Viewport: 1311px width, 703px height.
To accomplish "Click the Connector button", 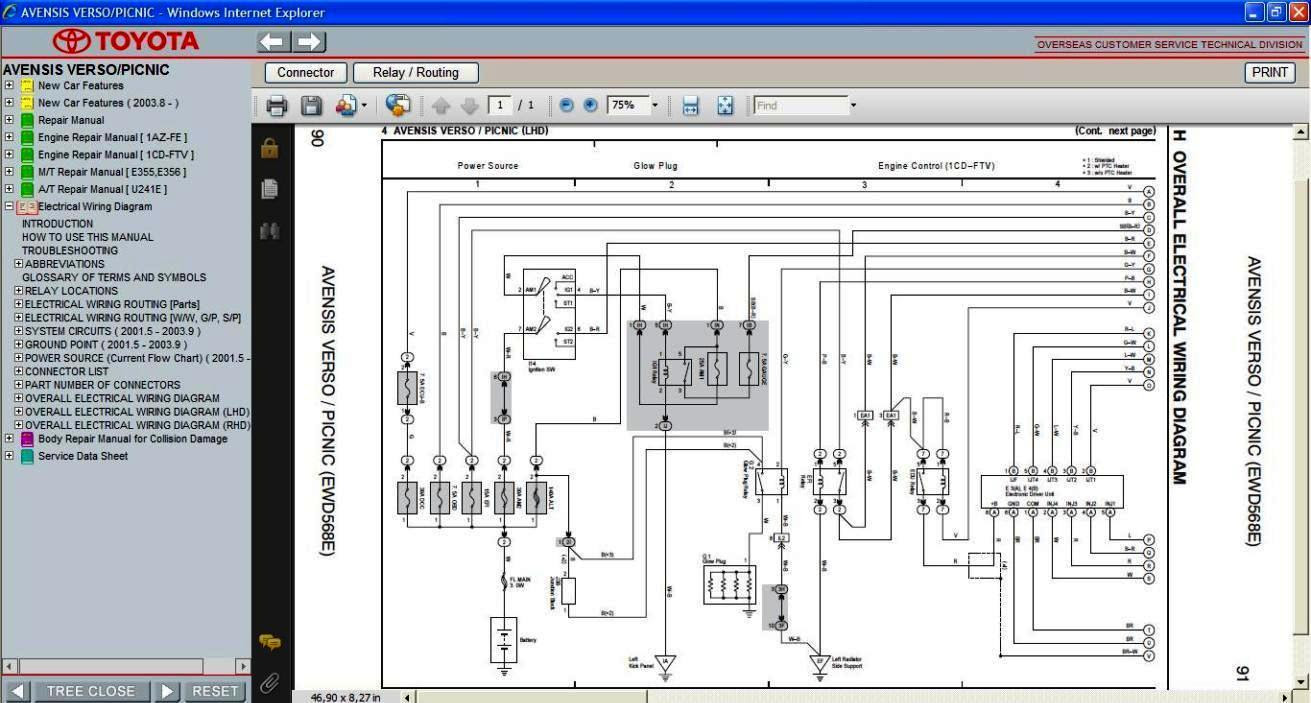I will point(306,73).
